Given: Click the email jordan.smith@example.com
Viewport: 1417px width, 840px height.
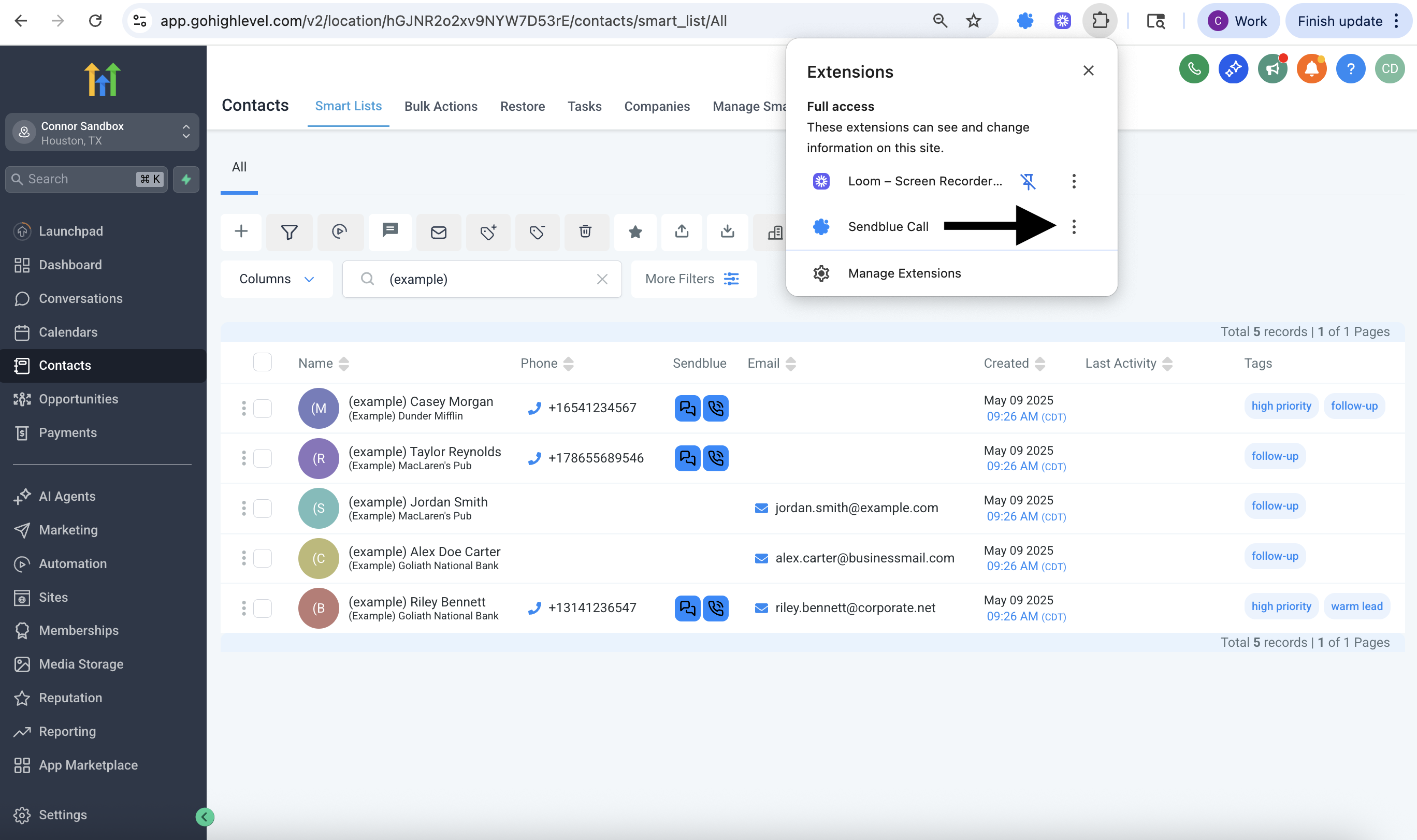Looking at the screenshot, I should coord(856,509).
